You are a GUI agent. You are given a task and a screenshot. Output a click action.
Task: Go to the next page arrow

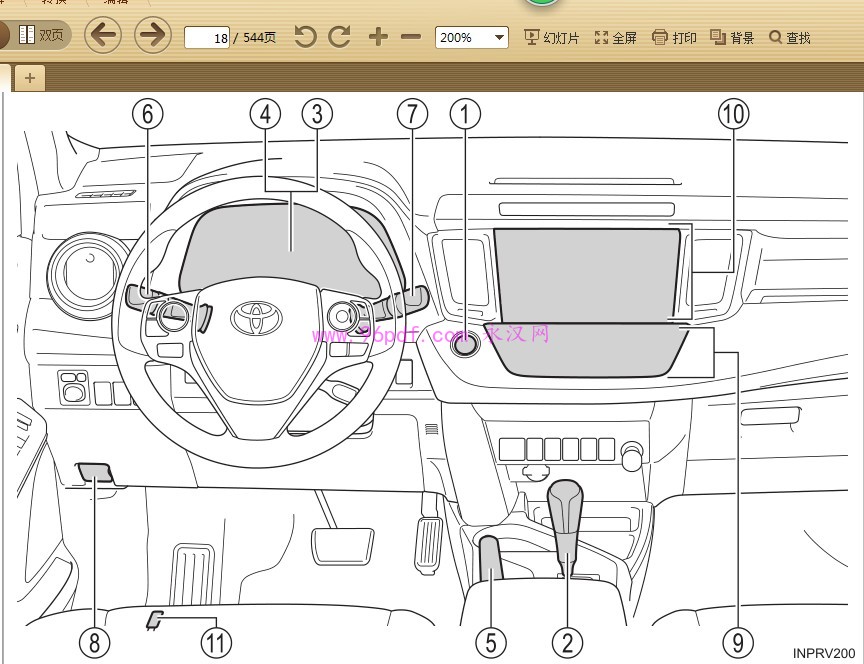[x=152, y=37]
